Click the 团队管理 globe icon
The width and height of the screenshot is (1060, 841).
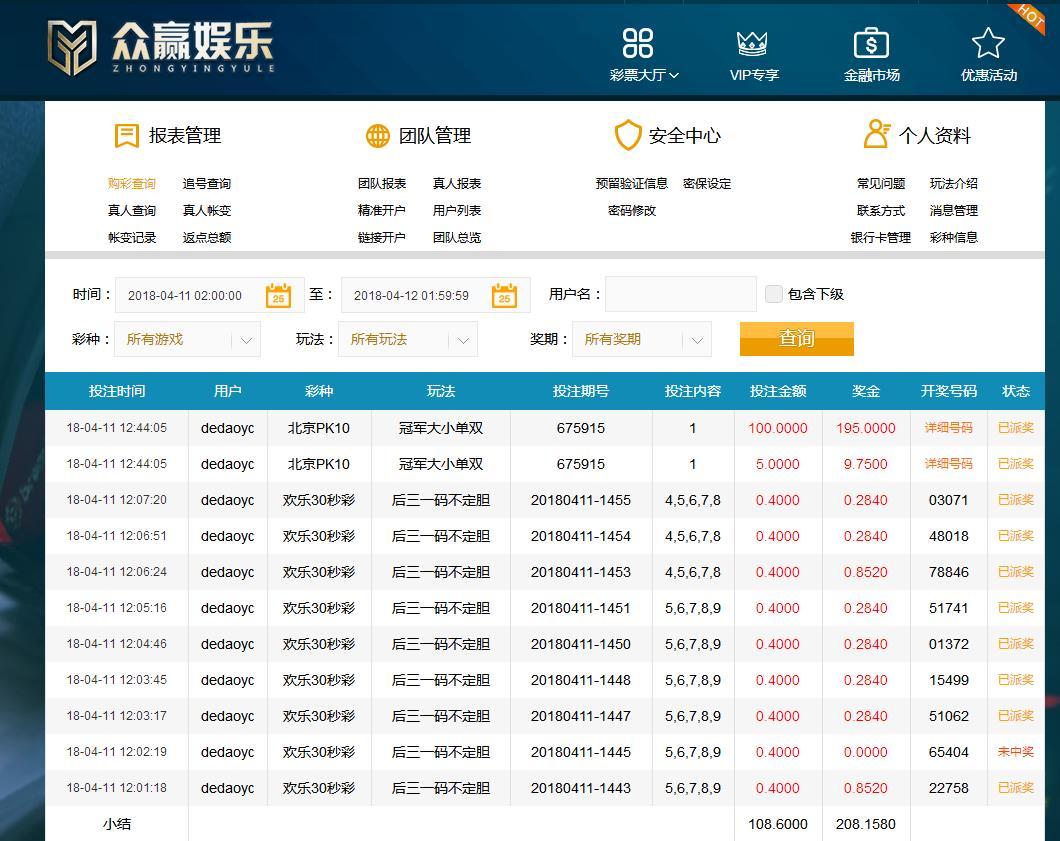click(377, 136)
